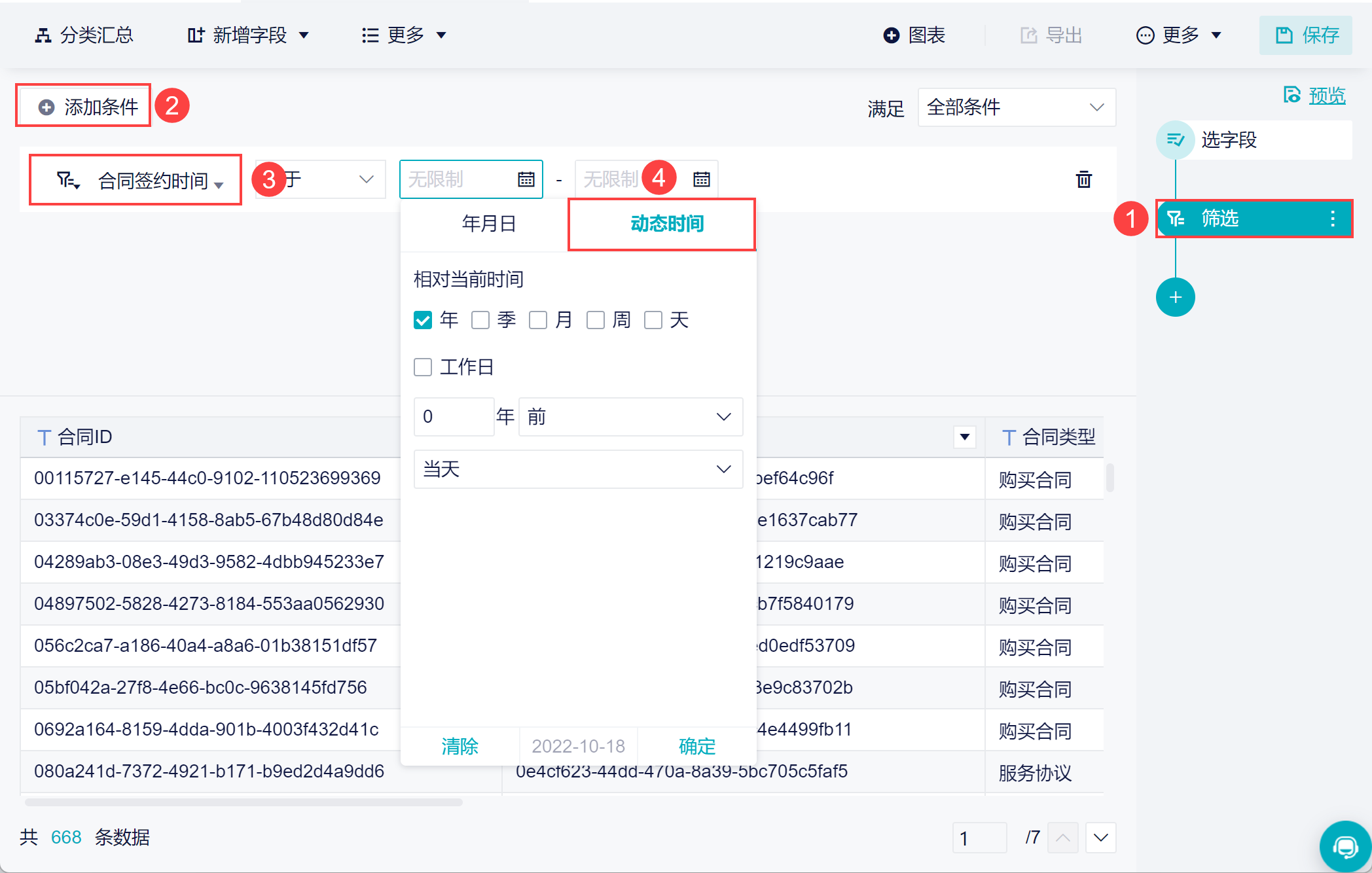Click the 选字段 step icon
Image resolution: width=1372 pixels, height=873 pixels.
1175,139
